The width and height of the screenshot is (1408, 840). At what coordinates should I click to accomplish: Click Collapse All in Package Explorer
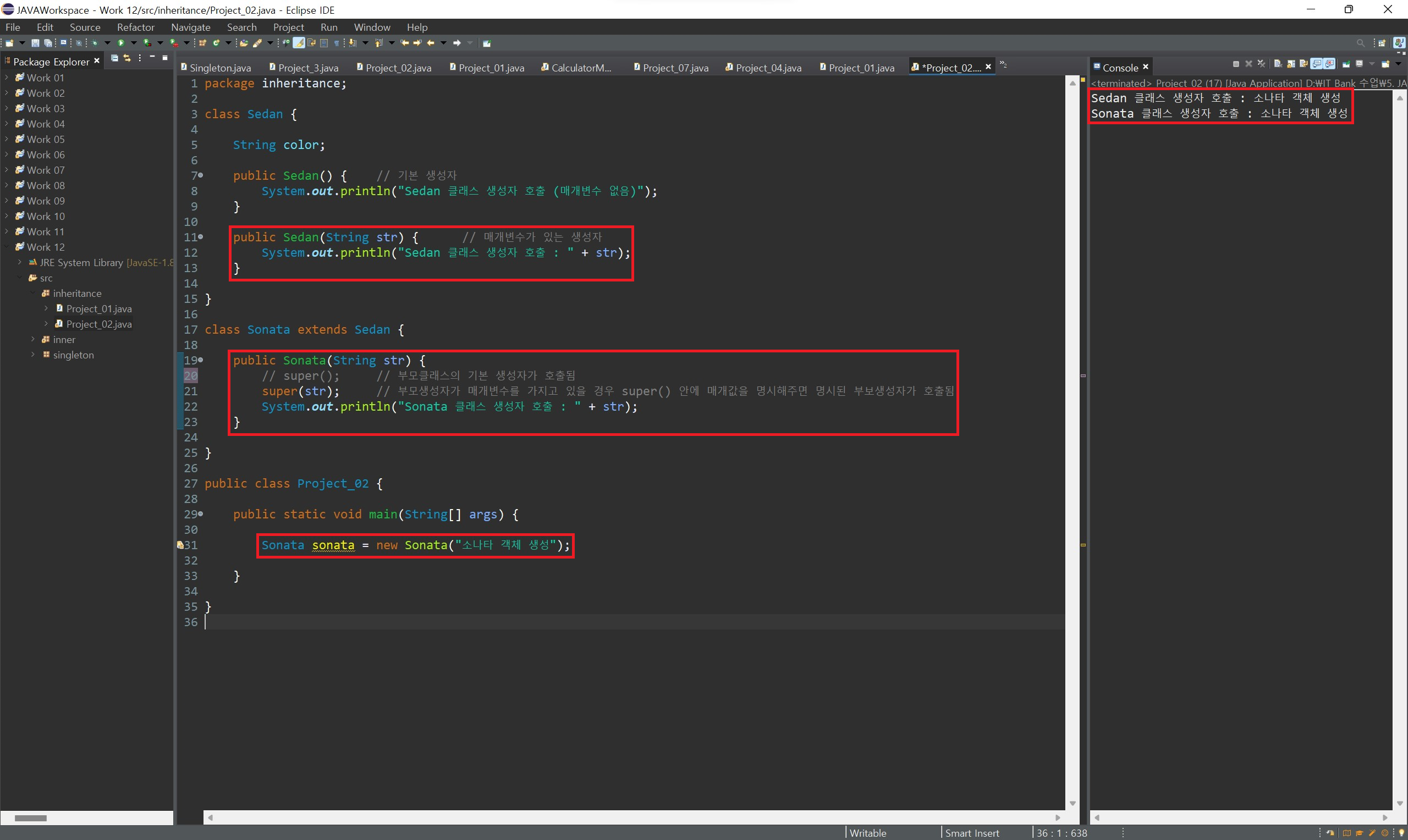tap(114, 58)
